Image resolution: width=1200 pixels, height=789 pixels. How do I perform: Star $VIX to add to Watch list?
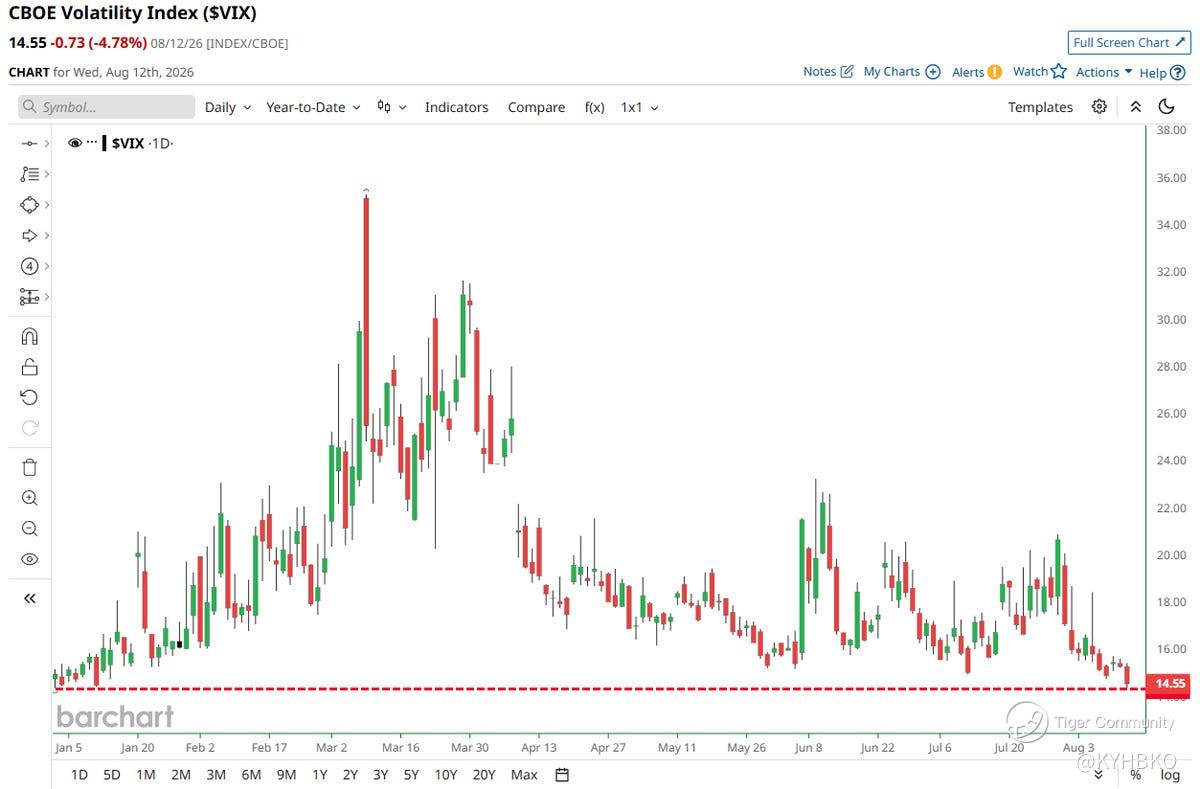(x=1059, y=71)
